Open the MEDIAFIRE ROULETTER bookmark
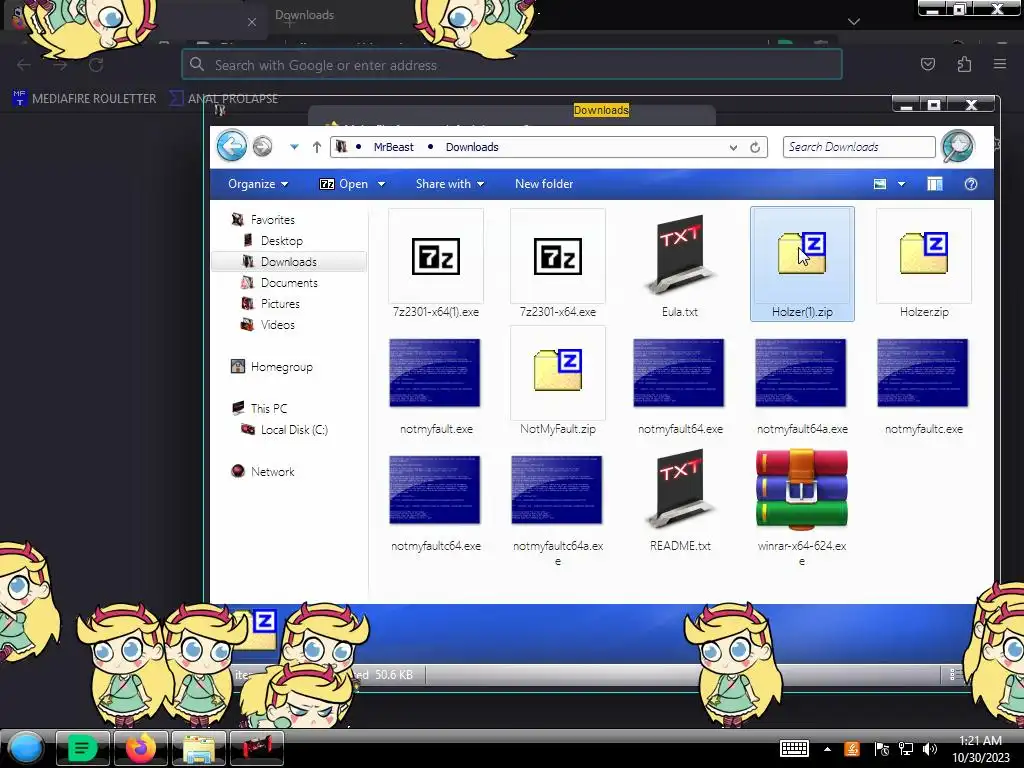The height and width of the screenshot is (768, 1024). [85, 99]
